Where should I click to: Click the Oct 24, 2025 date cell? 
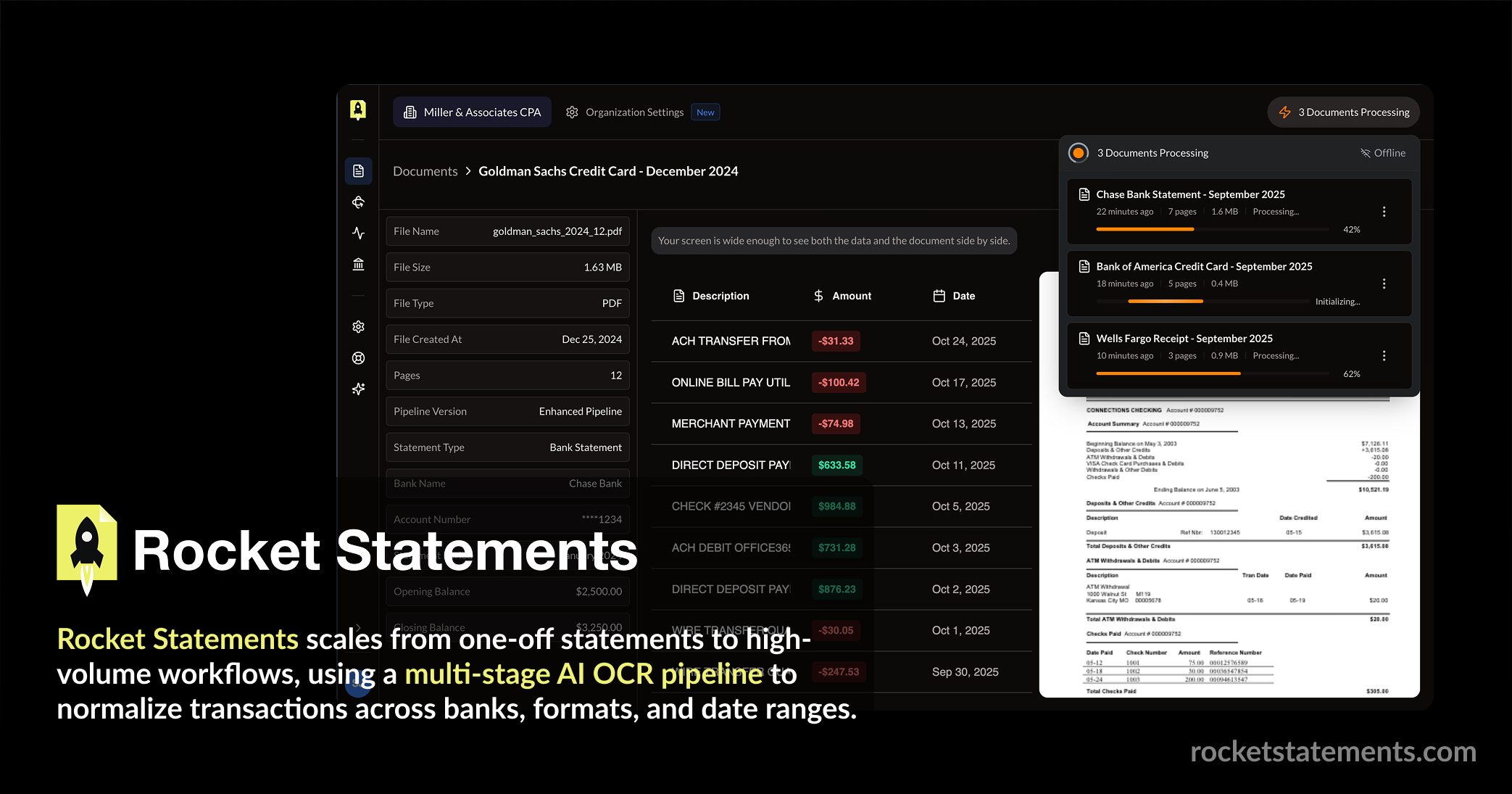(x=964, y=341)
